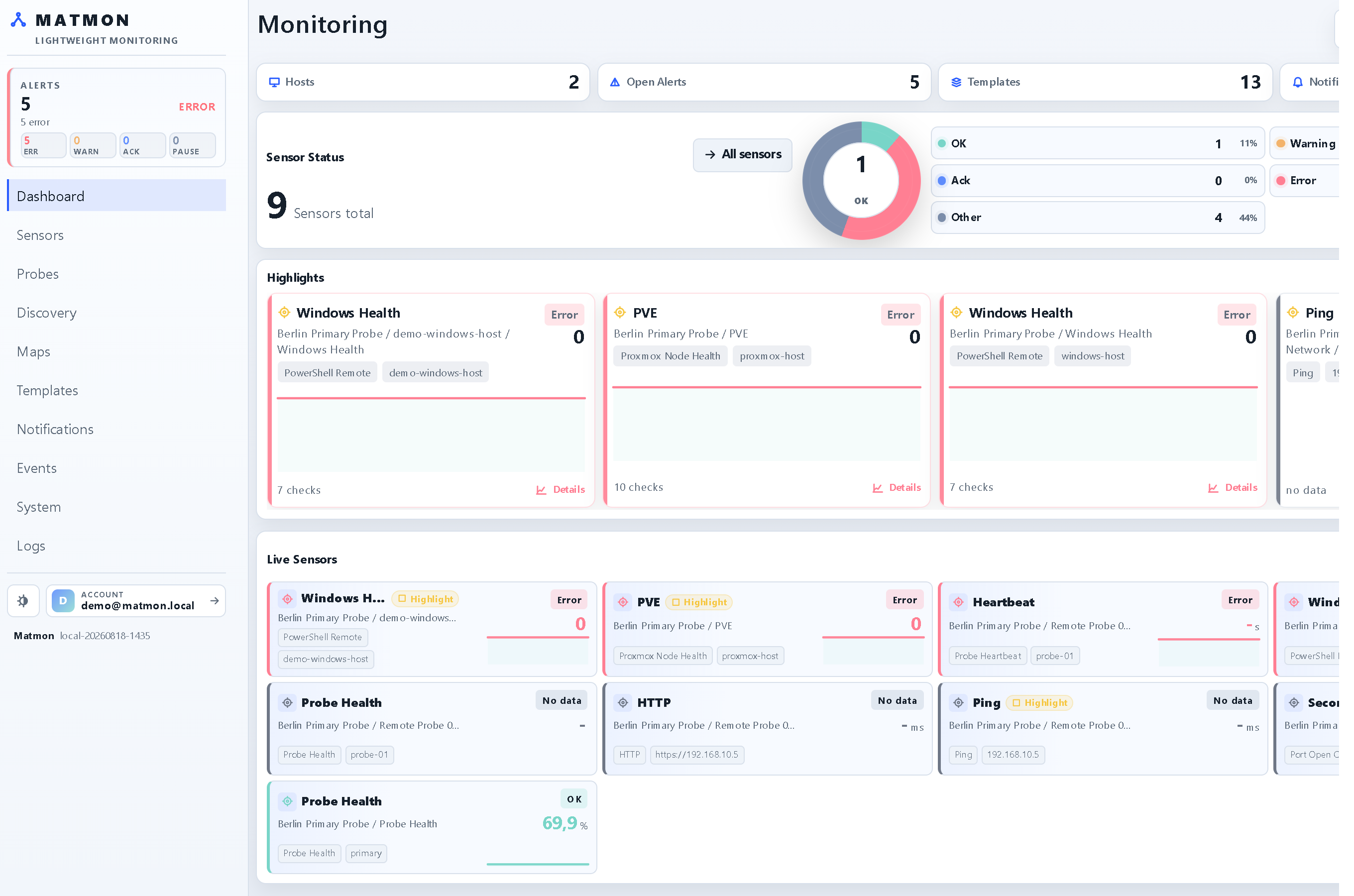Open Logs in the sidebar
This screenshot has height=896, width=1354.
coord(116,546)
